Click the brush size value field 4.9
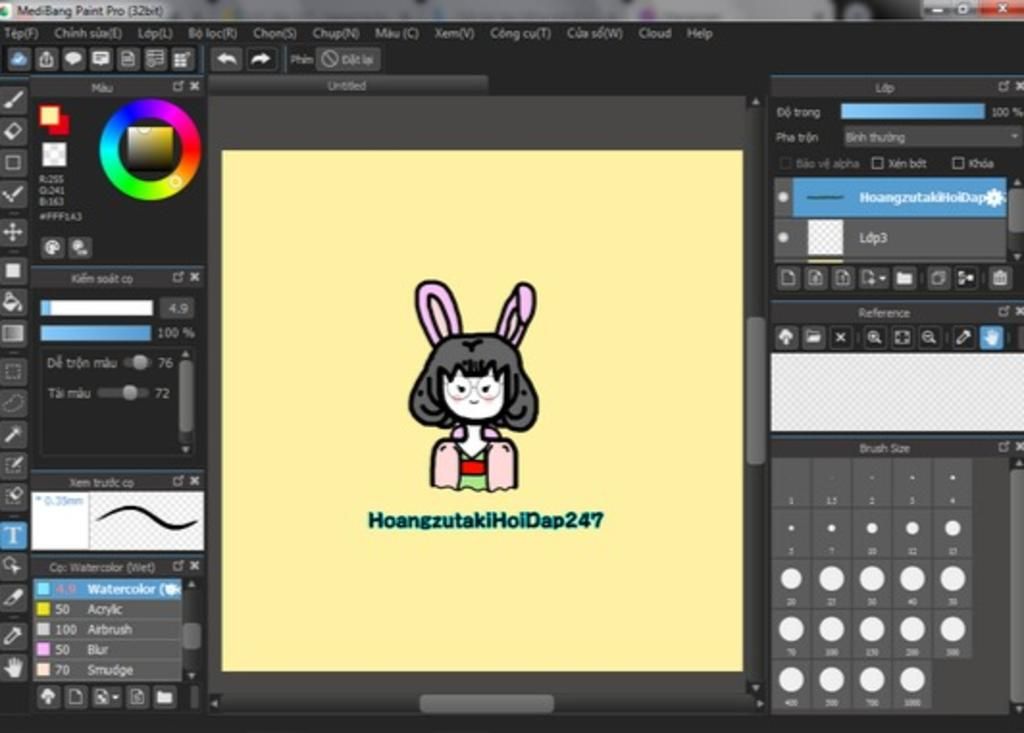Viewport: 1024px width, 733px height. click(x=177, y=308)
